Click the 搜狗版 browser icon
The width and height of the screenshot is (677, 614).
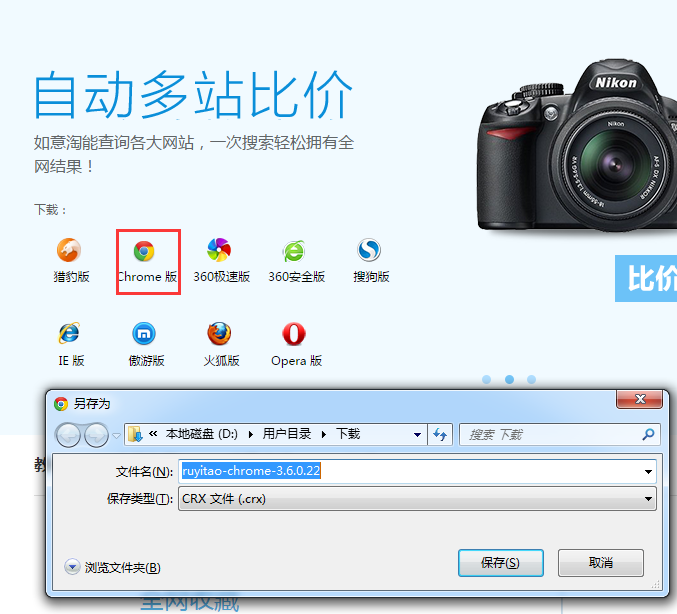(x=370, y=251)
